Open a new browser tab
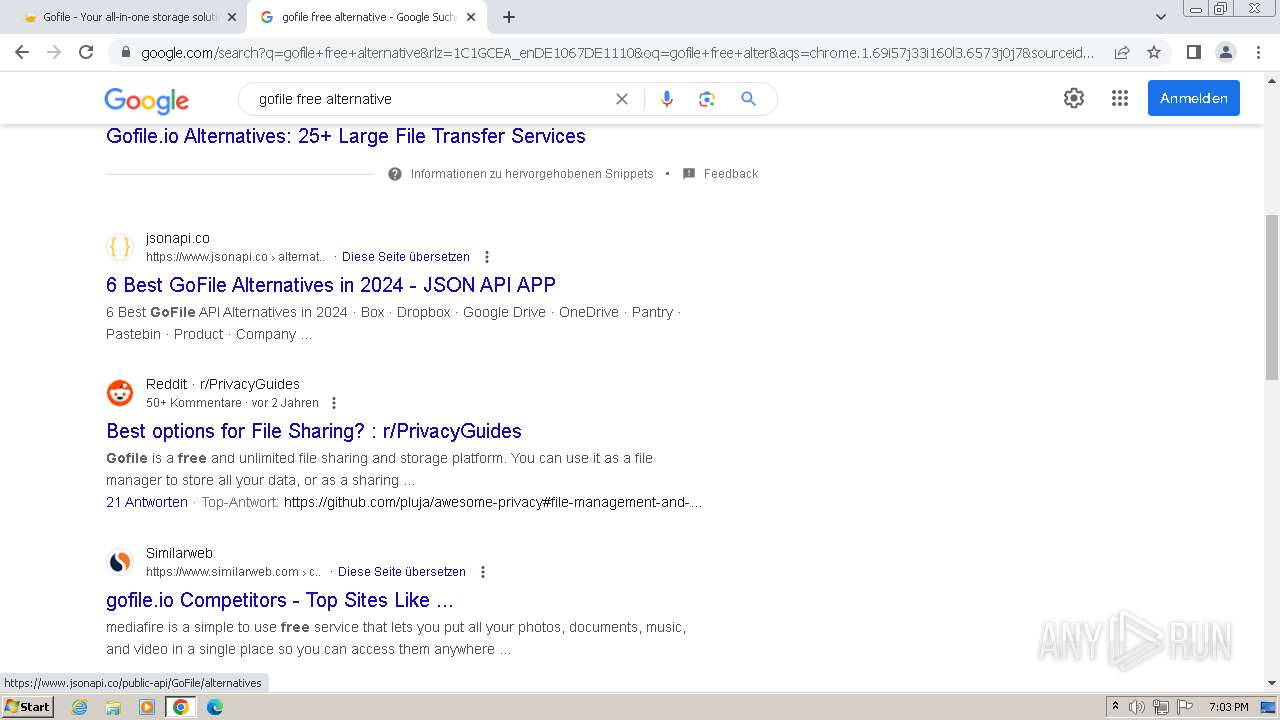 [x=509, y=17]
